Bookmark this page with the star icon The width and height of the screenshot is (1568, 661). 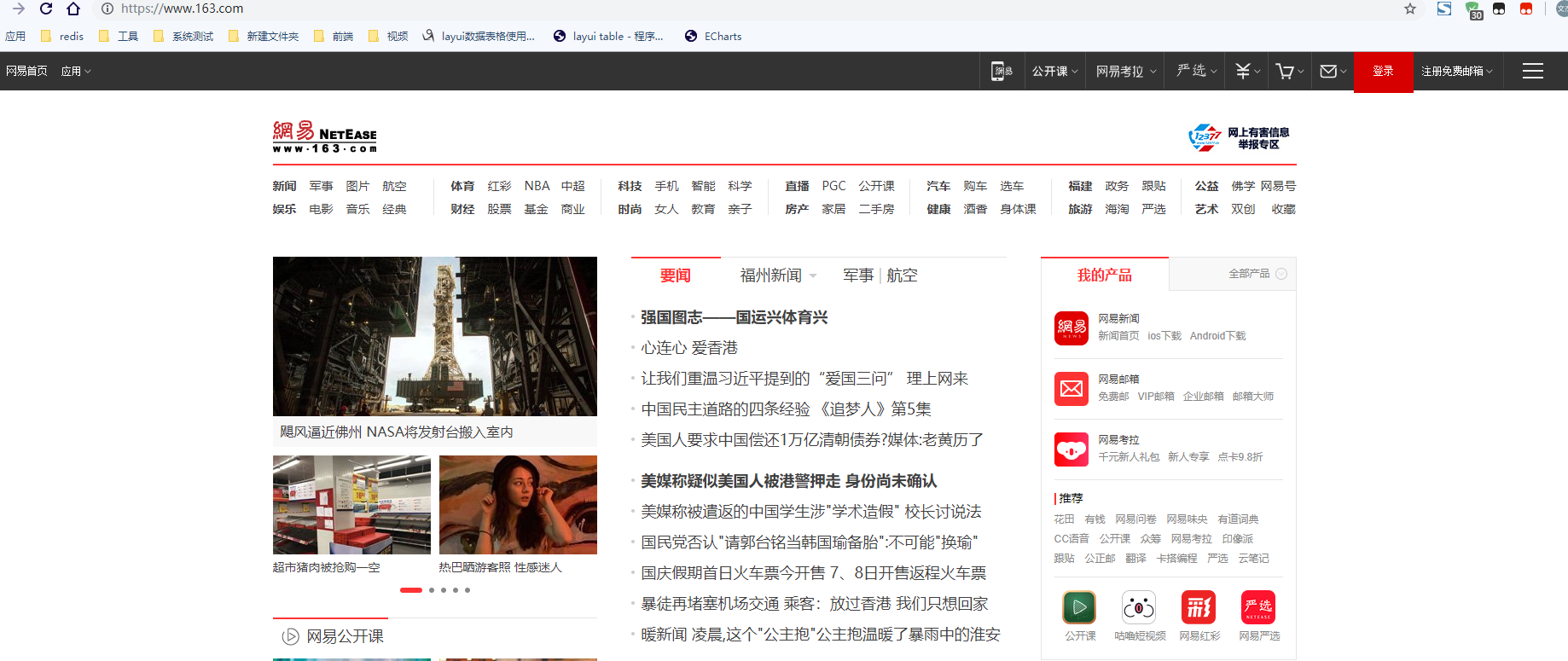pyautogui.click(x=1410, y=9)
